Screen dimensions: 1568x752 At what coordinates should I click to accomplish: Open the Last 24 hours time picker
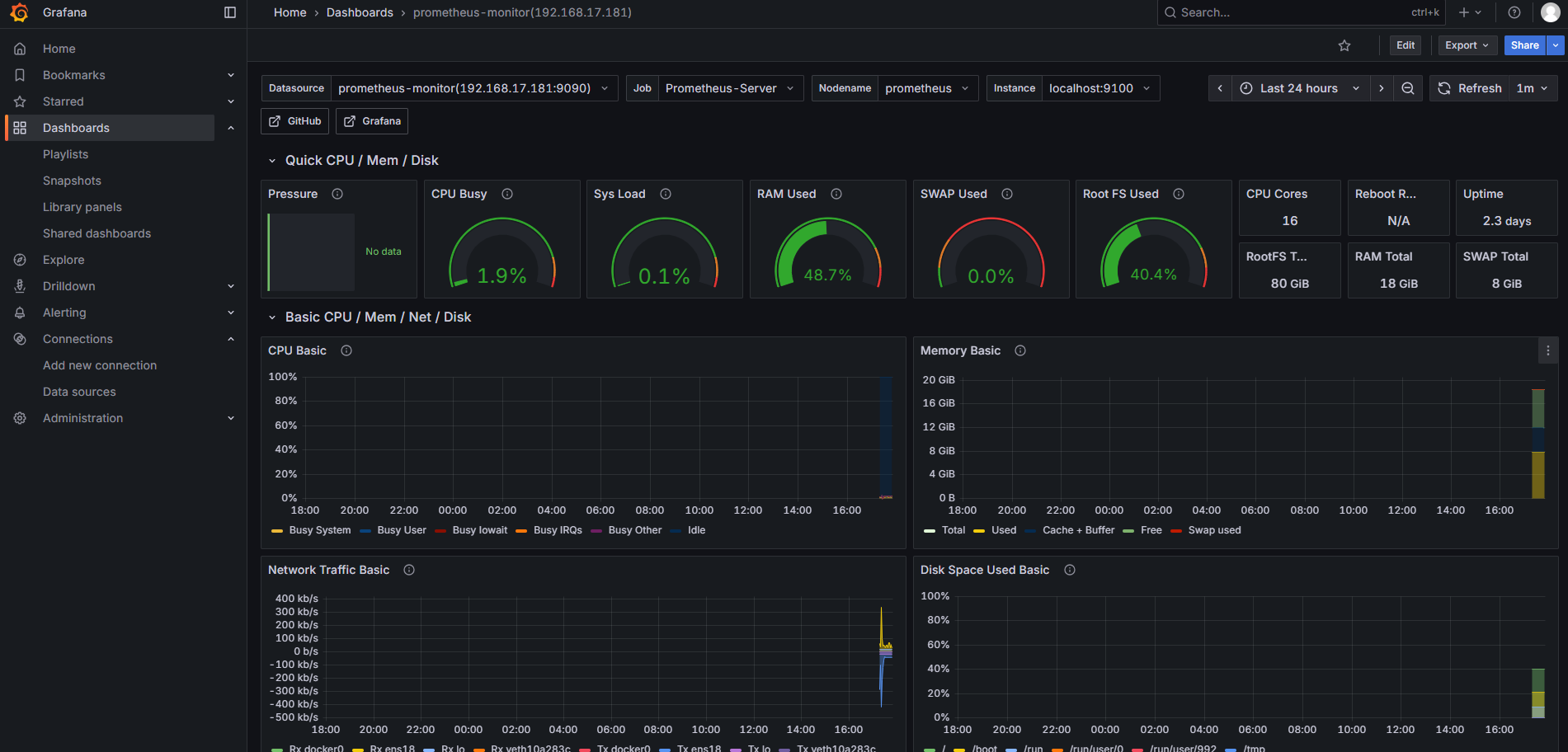[1301, 88]
